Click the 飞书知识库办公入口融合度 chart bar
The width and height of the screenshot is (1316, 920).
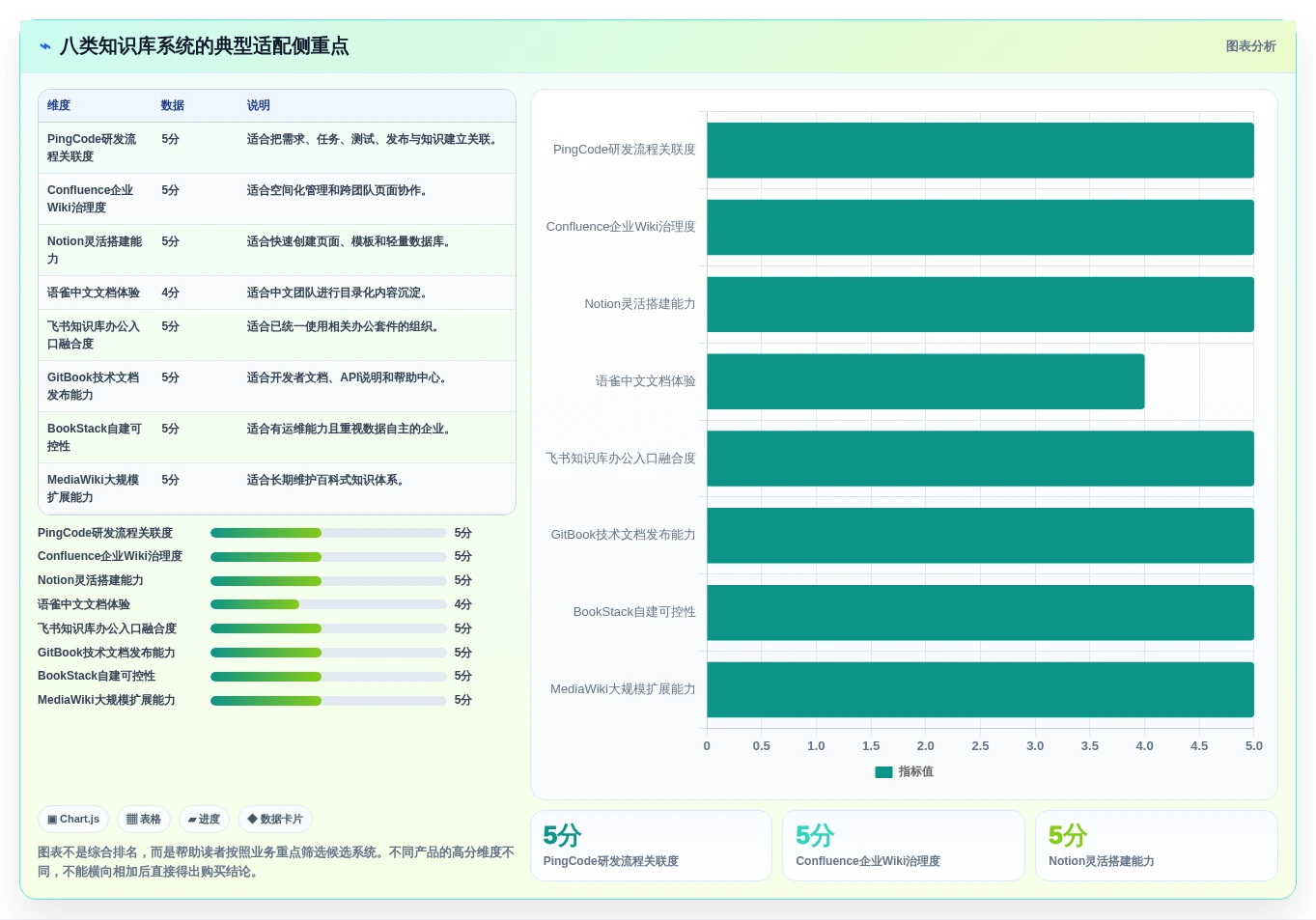click(980, 459)
